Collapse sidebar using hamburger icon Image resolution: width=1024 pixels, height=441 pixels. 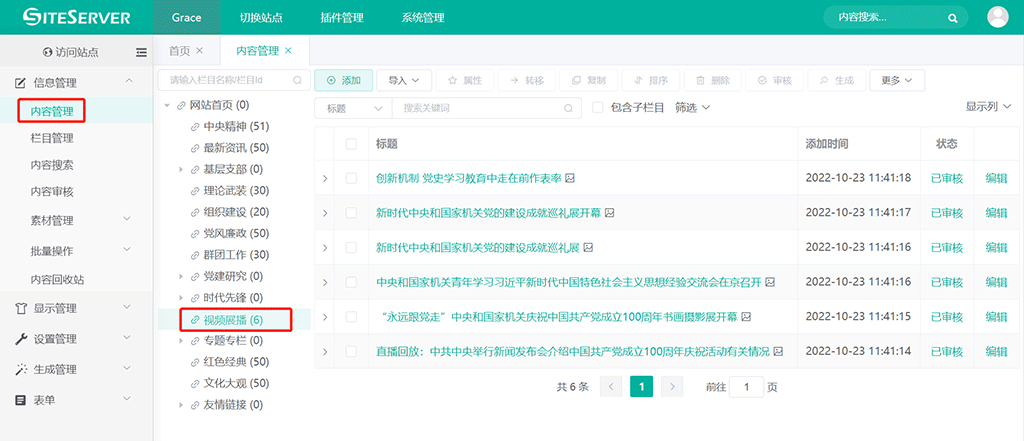point(141,52)
